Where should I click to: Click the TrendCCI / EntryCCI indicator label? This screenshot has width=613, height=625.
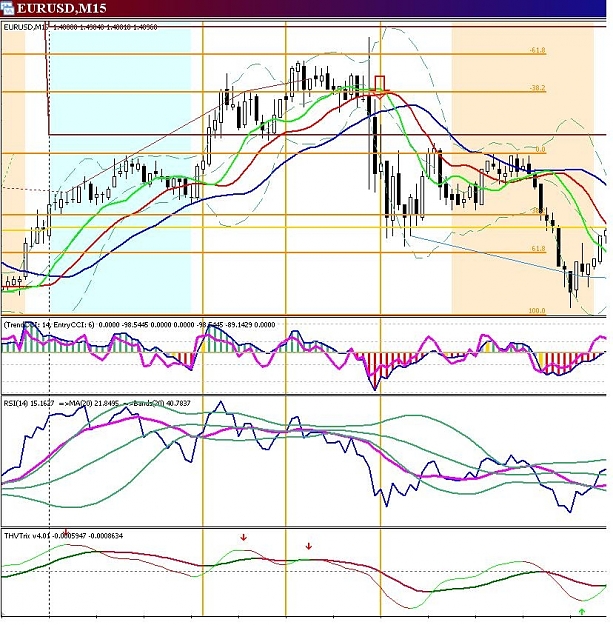(139, 325)
